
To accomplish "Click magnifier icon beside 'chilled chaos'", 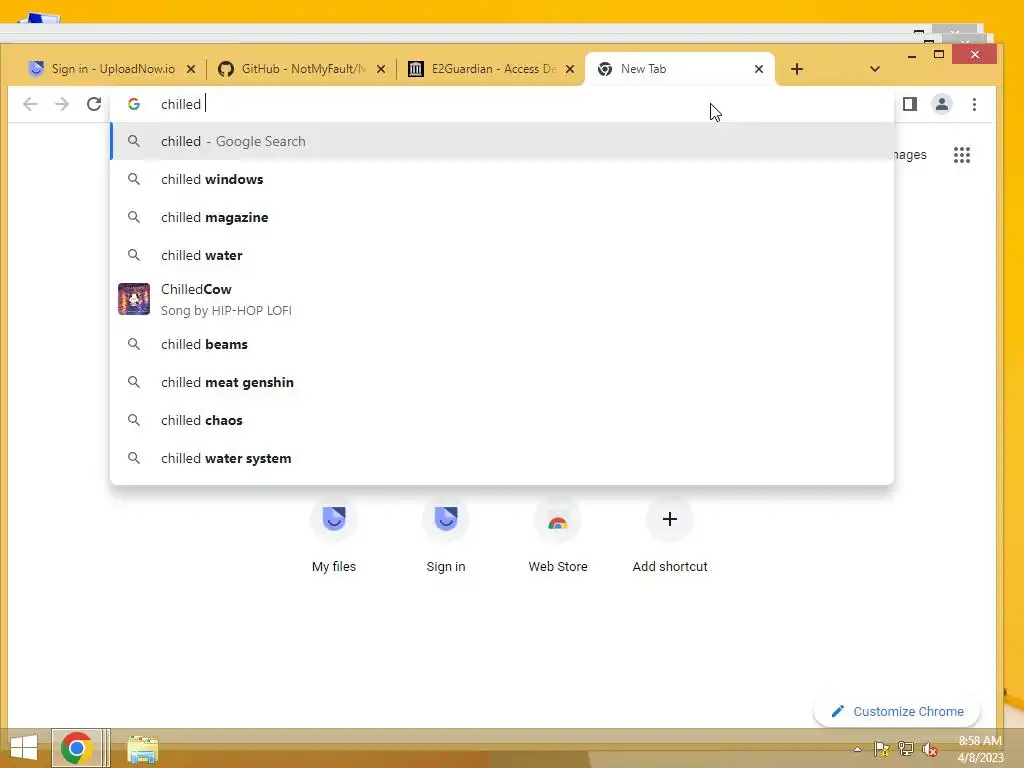I will pos(134,420).
